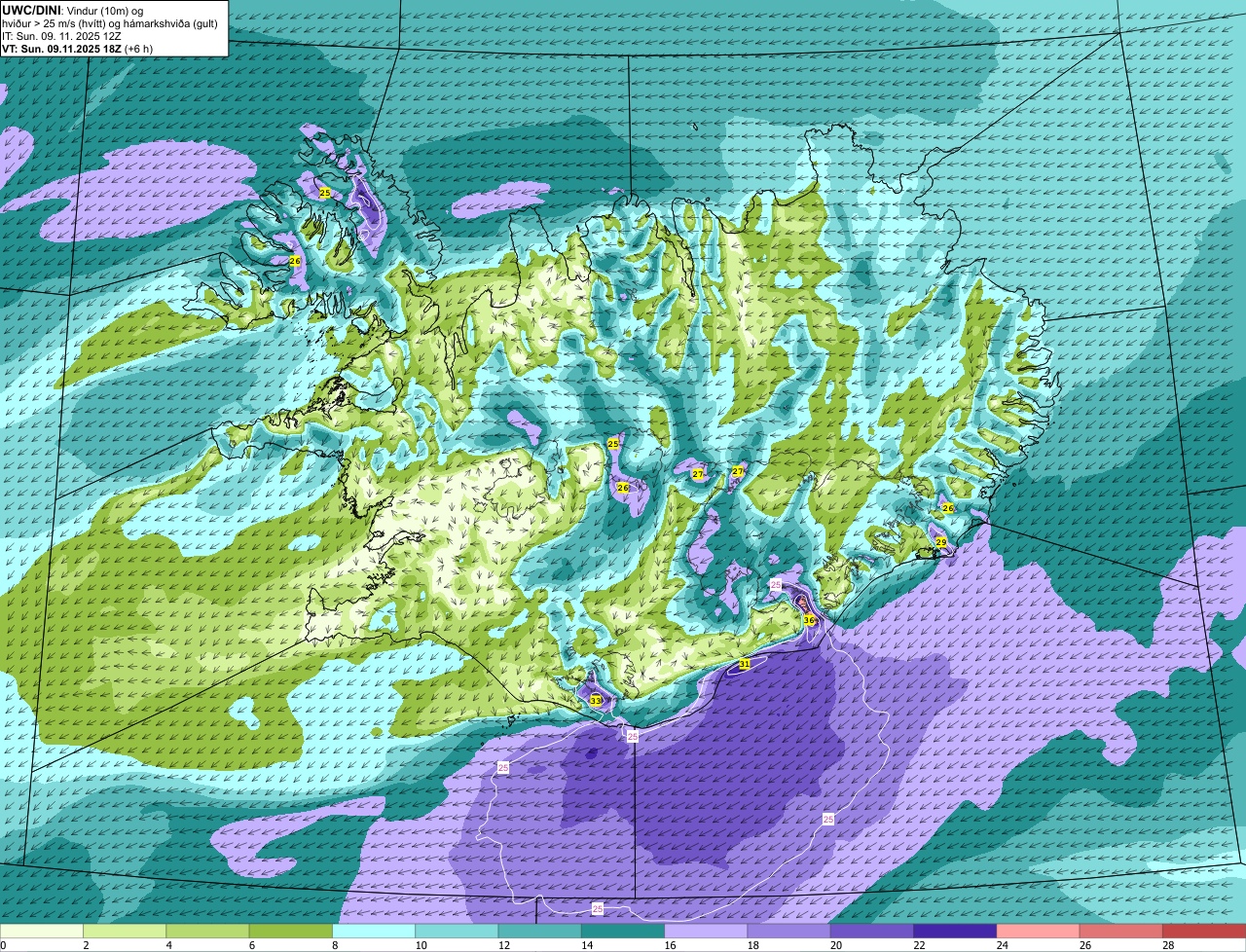
Task: Select the purple 18–20 m/s legend swatch
Action: 789,932
